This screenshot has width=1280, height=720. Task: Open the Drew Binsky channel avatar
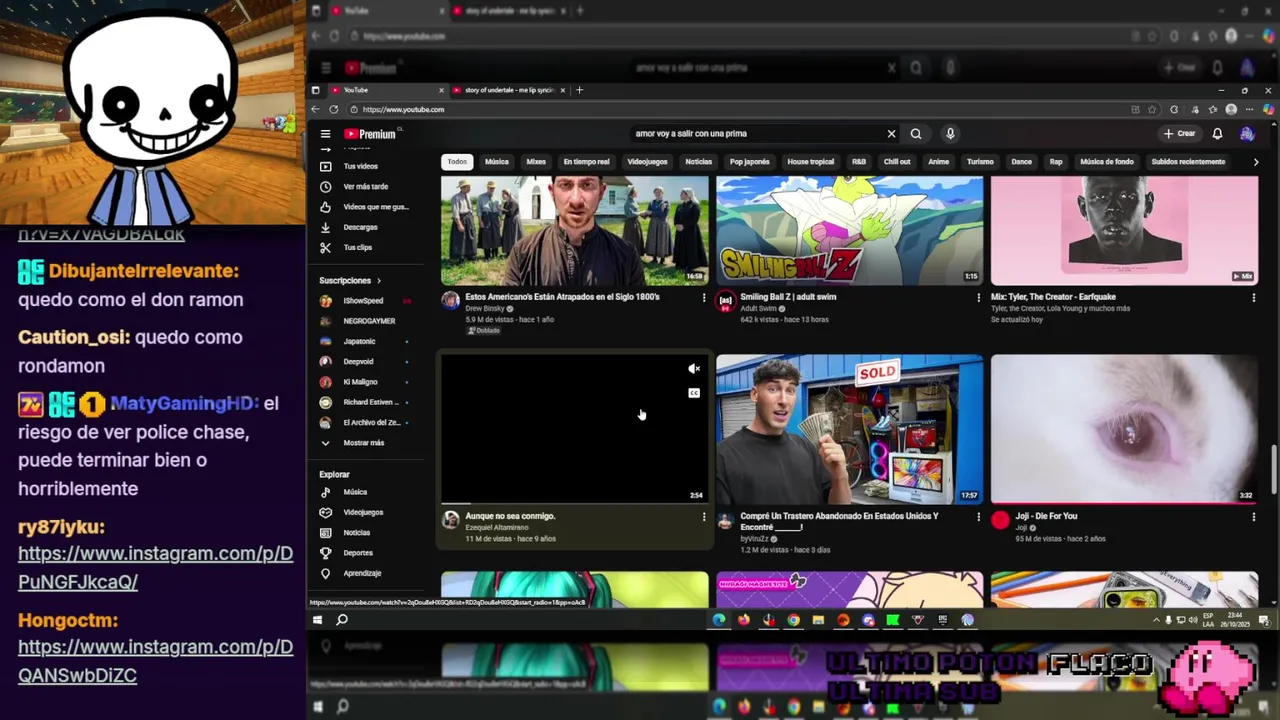pyautogui.click(x=451, y=300)
